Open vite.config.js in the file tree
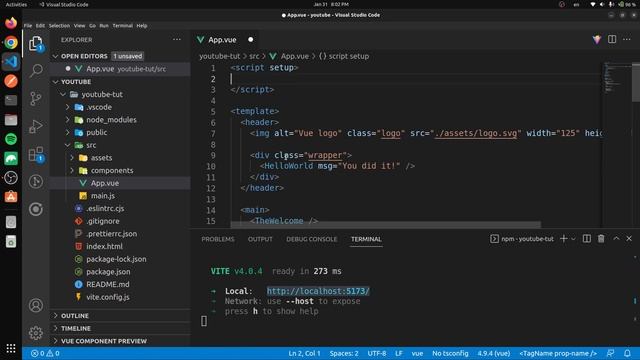The width and height of the screenshot is (640, 360). click(x=108, y=297)
